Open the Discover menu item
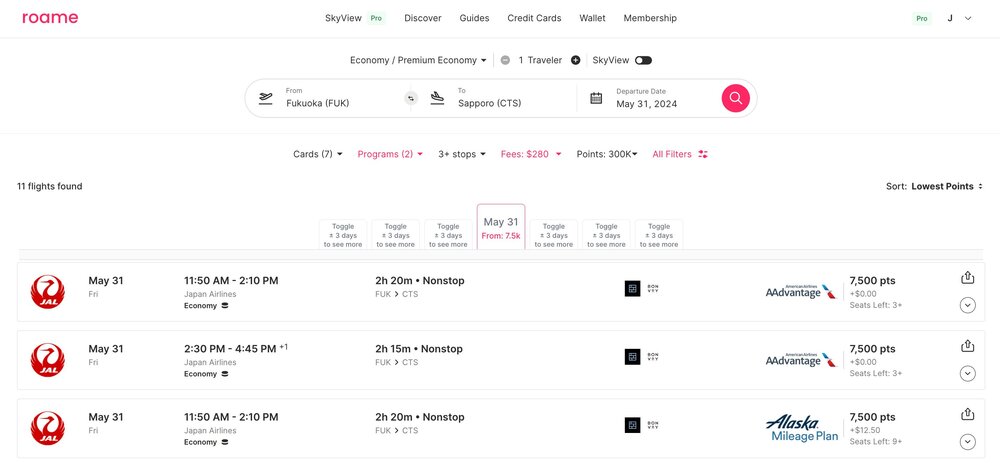 (x=422, y=18)
